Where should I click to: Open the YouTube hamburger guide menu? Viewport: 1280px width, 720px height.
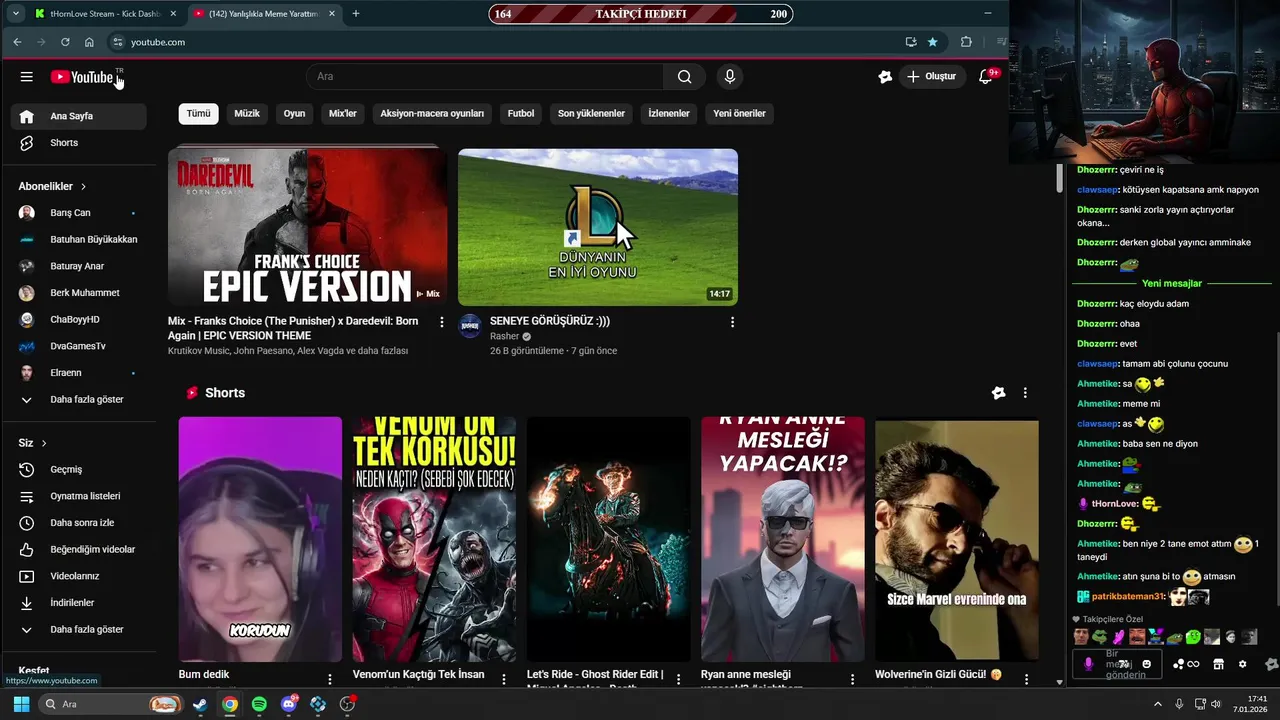pyautogui.click(x=27, y=77)
